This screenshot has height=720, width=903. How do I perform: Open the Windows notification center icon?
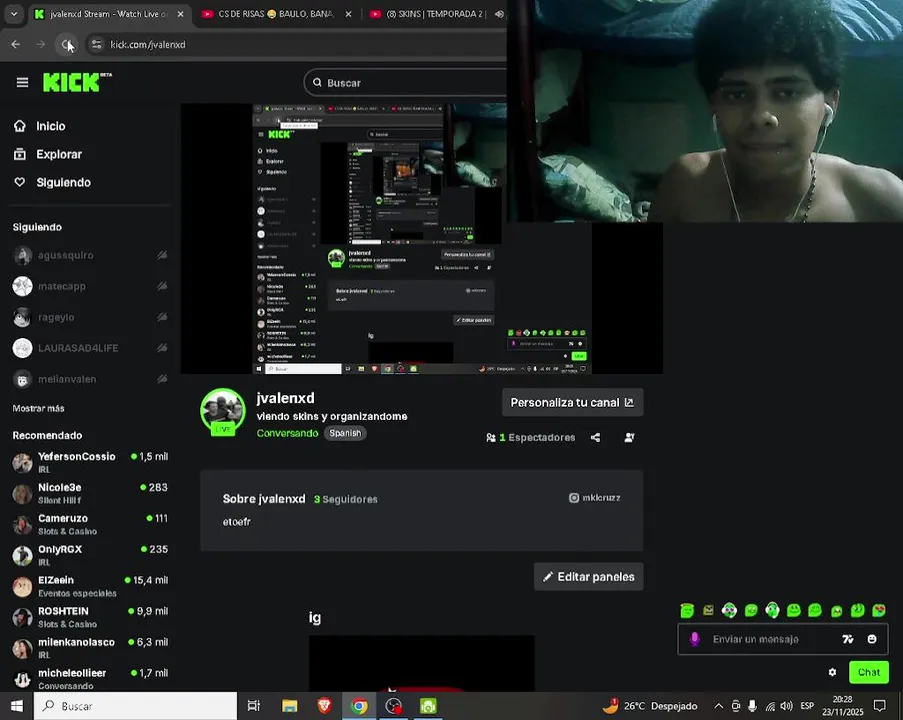point(879,706)
